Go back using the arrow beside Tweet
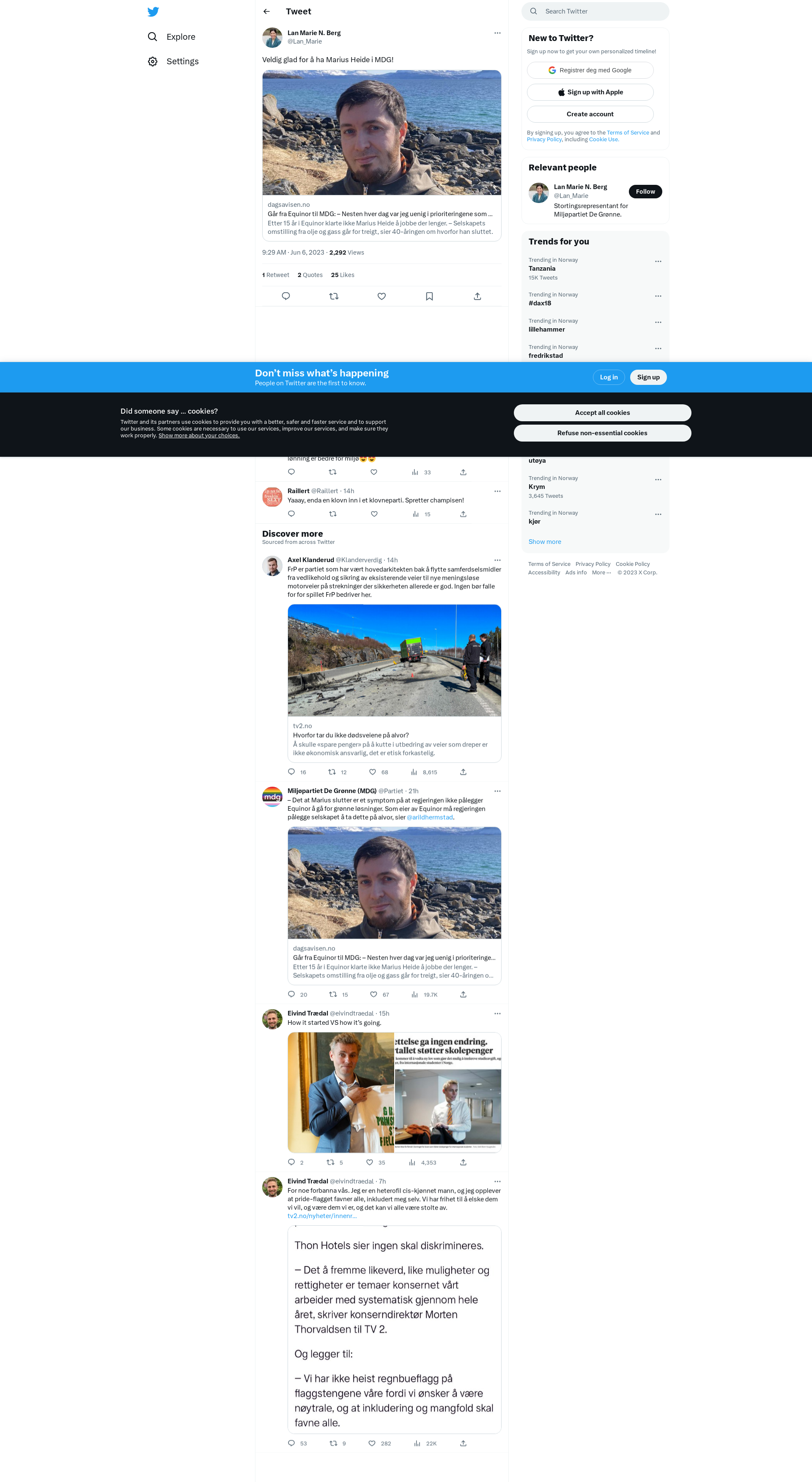 click(x=266, y=11)
